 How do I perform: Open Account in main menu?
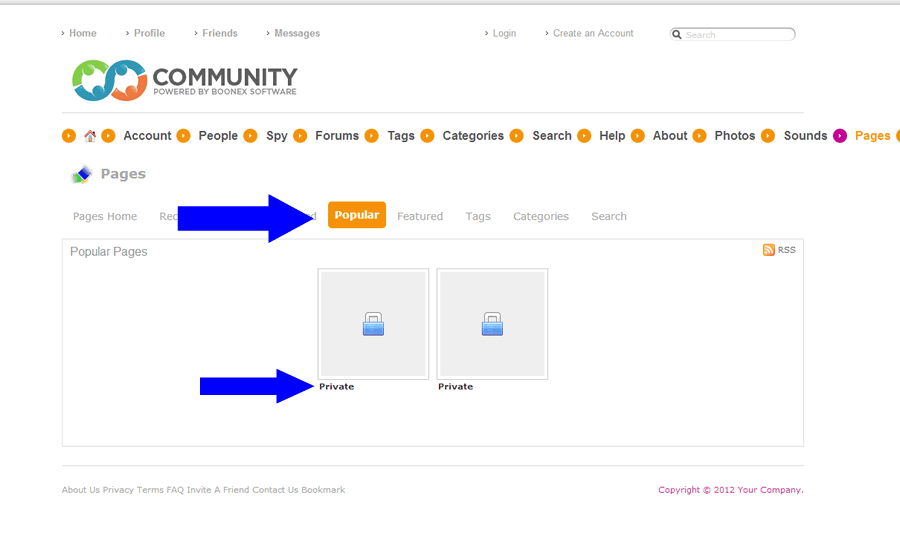pyautogui.click(x=147, y=136)
